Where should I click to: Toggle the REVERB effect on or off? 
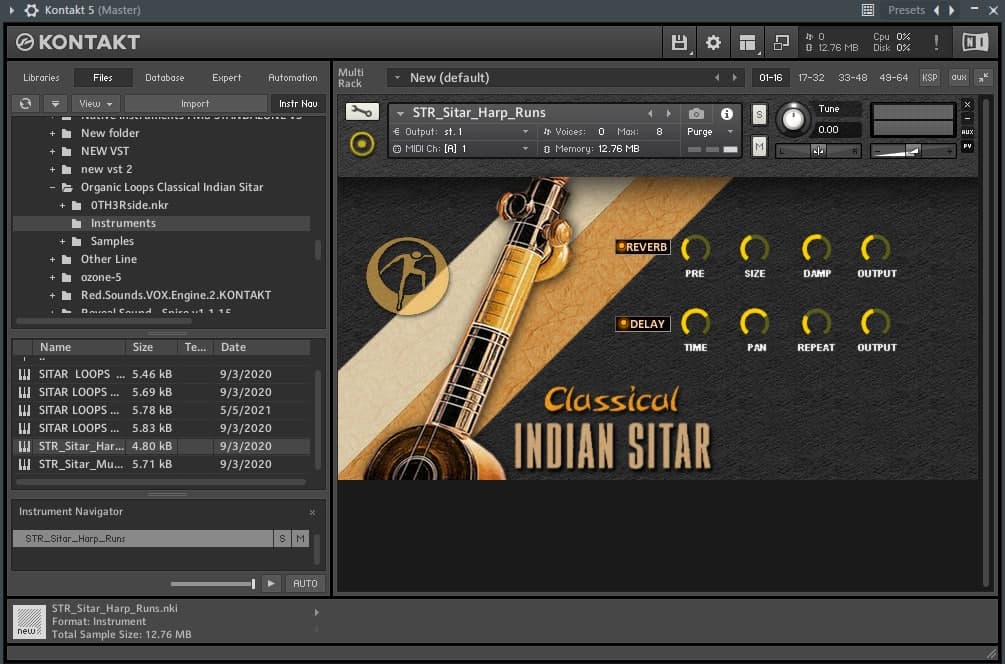click(642, 247)
